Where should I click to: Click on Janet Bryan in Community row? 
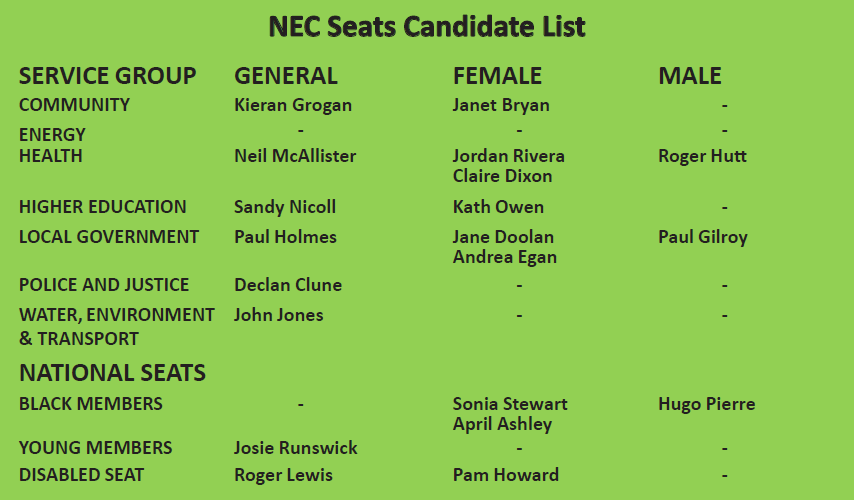[501, 105]
